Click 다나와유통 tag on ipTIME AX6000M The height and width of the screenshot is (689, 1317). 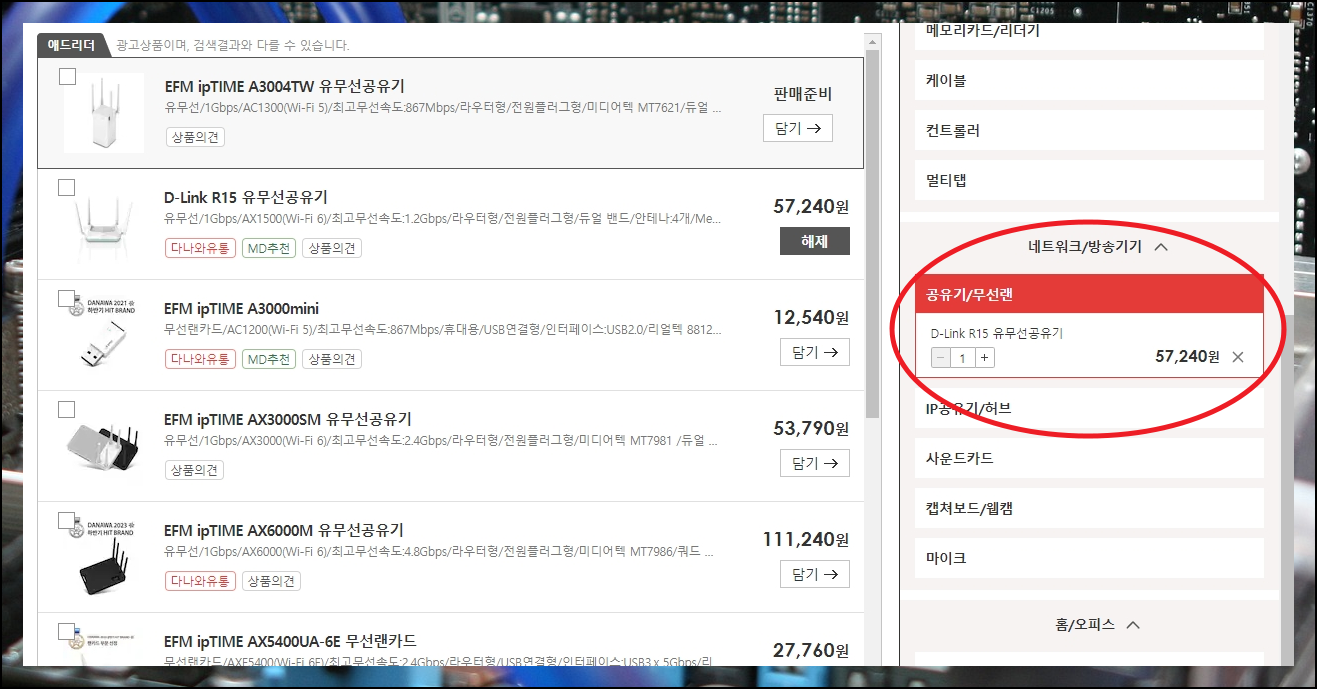(199, 581)
